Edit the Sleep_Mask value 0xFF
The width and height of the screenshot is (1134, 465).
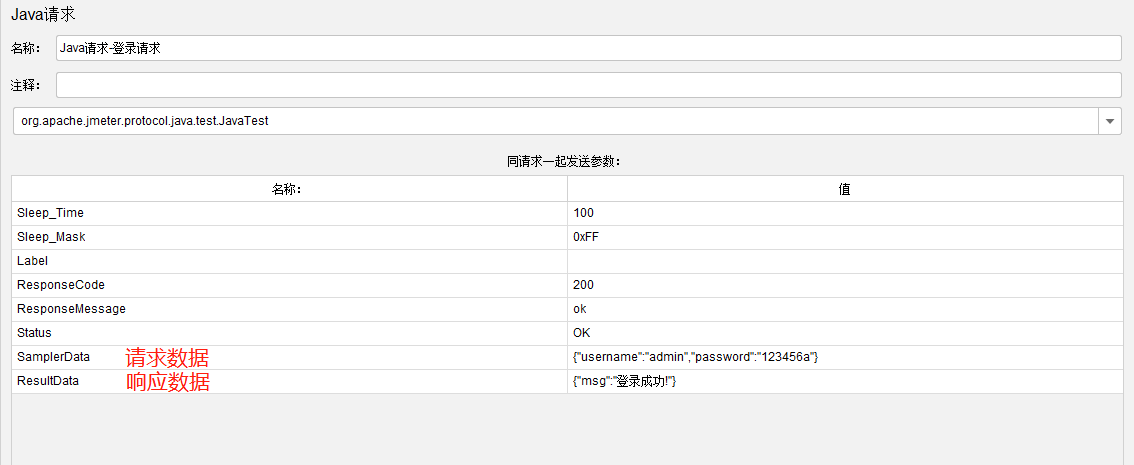tap(845, 237)
